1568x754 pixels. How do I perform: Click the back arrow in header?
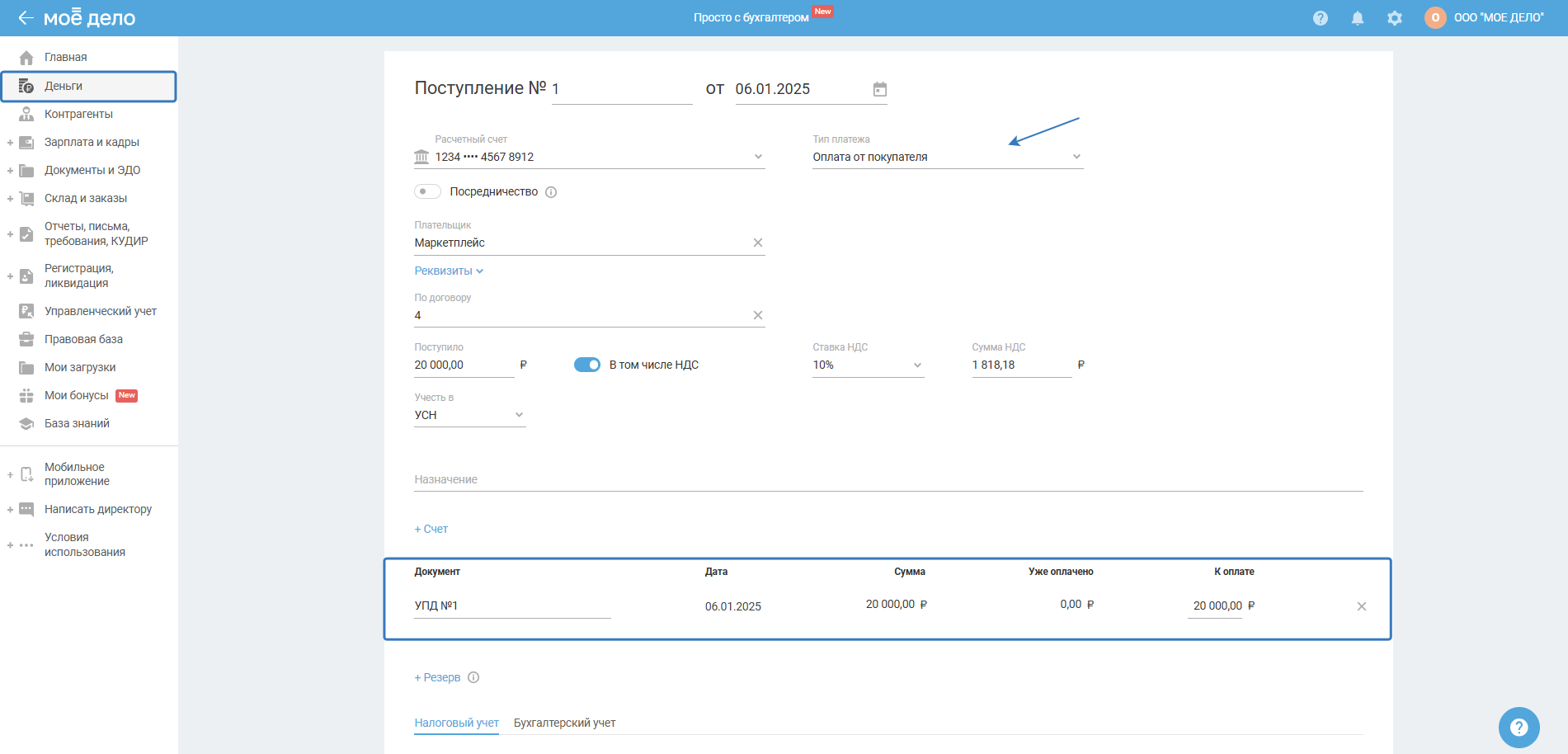(x=26, y=18)
